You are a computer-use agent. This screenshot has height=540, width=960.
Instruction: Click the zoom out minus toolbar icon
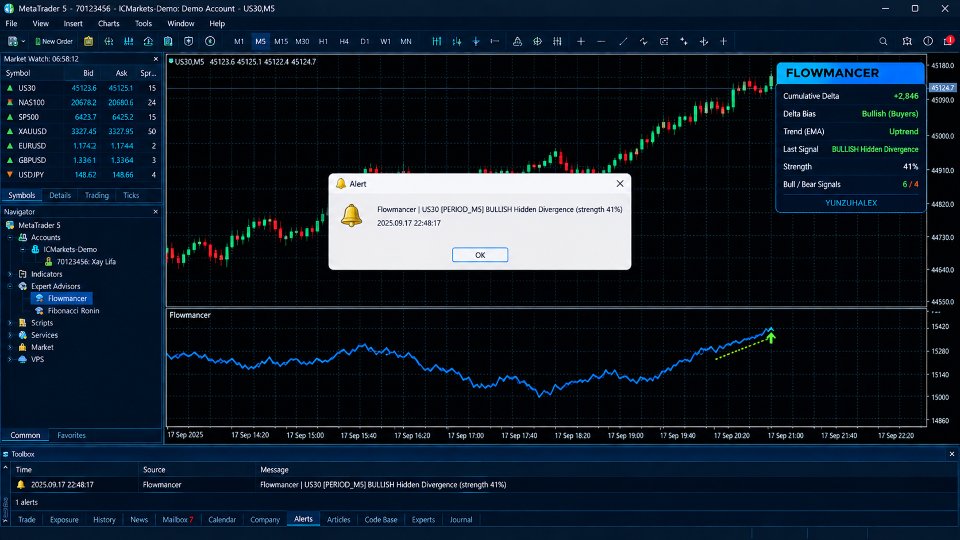(601, 41)
